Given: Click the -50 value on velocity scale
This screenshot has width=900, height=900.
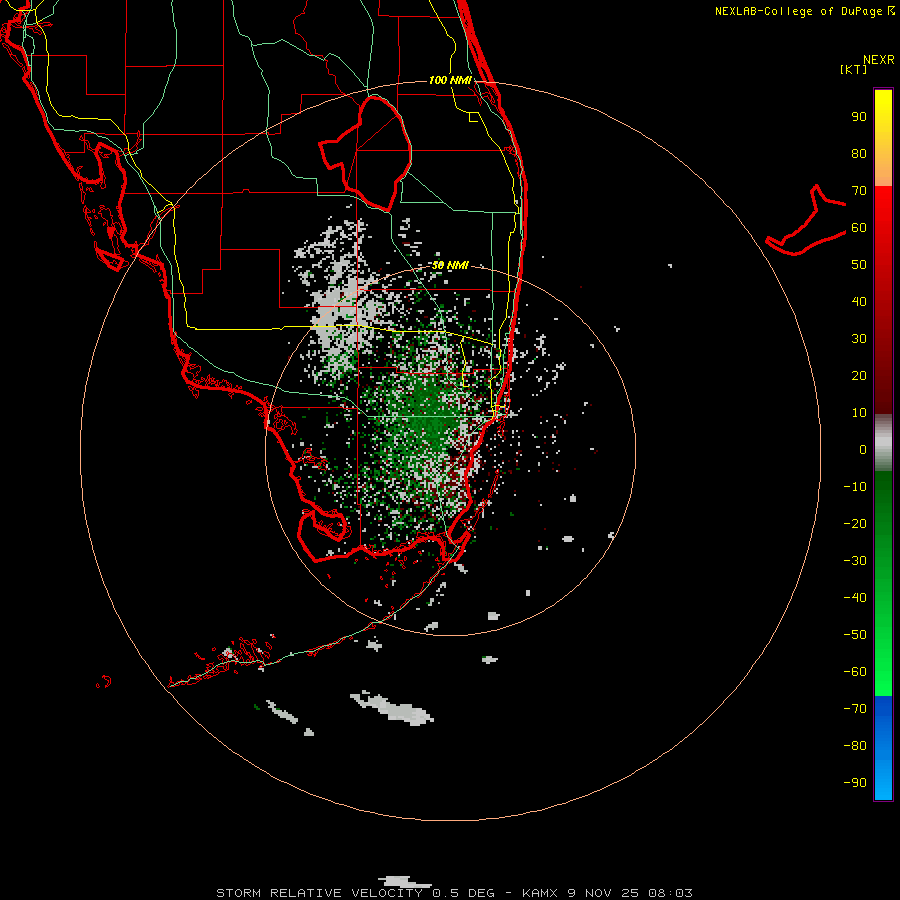Looking at the screenshot, I should pyautogui.click(x=855, y=634).
